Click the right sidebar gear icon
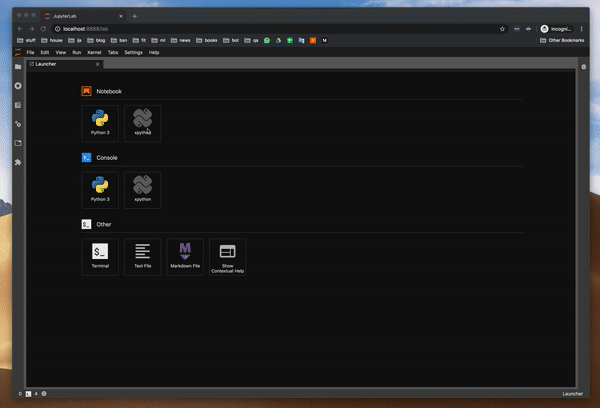600x408 pixels. pos(584,67)
